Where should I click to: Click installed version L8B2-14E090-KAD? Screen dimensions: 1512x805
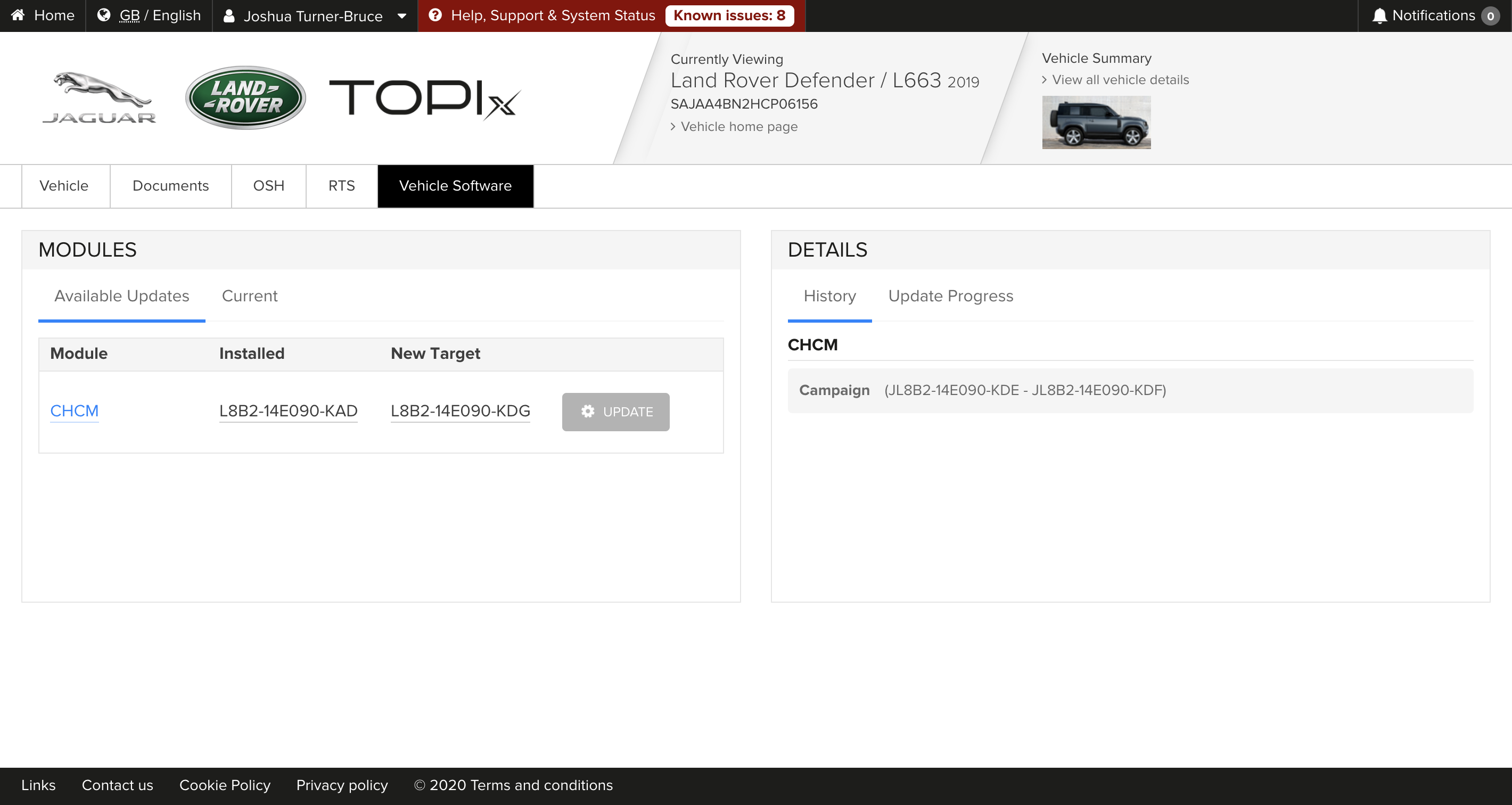tap(288, 411)
